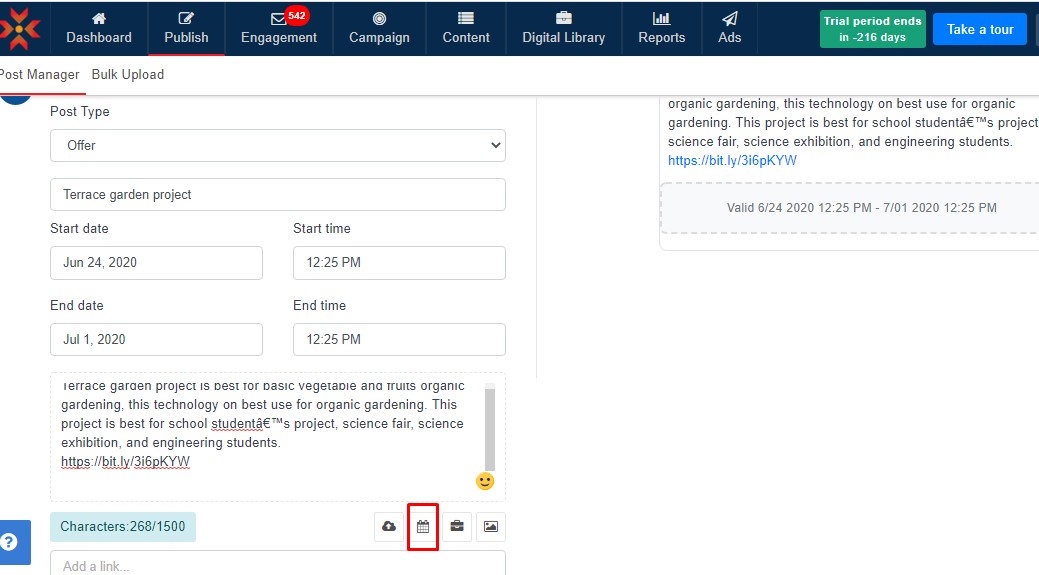1039x575 pixels.
Task: Click the Add a link input field
Action: tap(278, 565)
